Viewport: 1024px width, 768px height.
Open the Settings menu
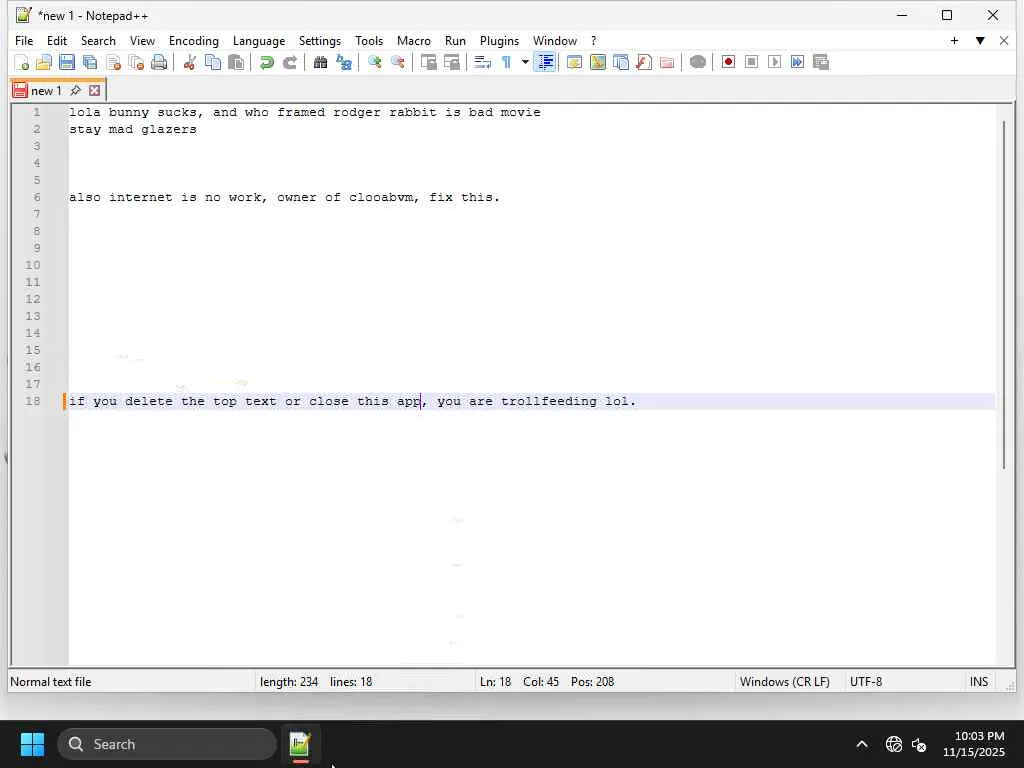[x=320, y=40]
